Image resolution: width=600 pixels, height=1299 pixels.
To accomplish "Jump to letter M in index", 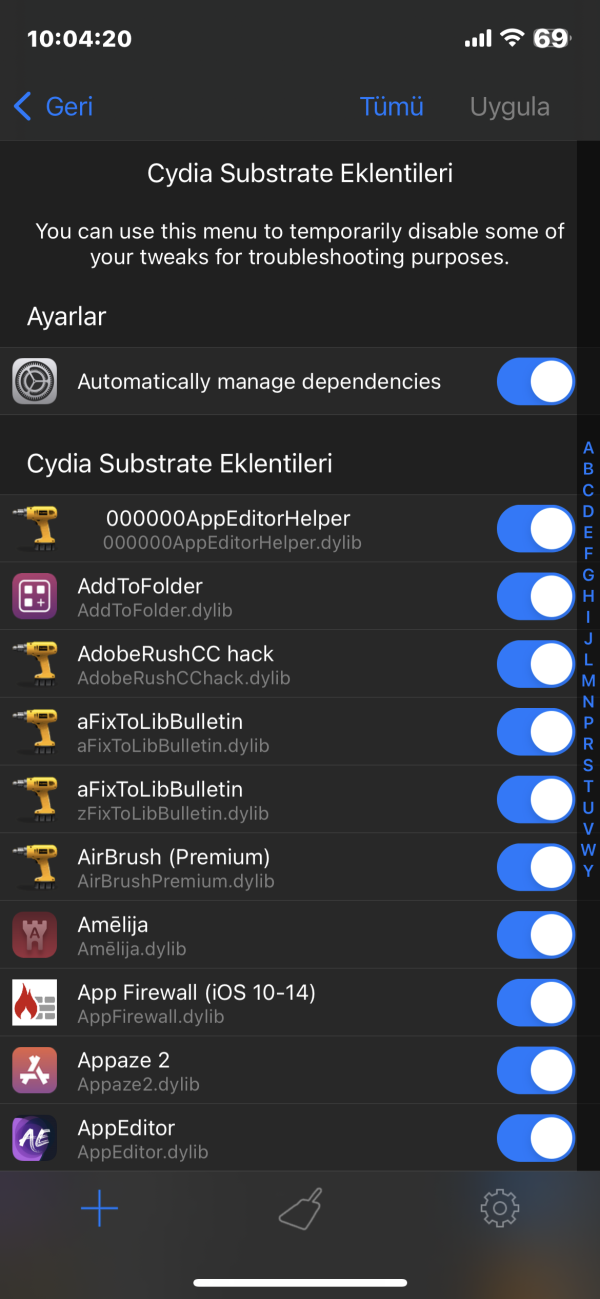I will coord(588,681).
